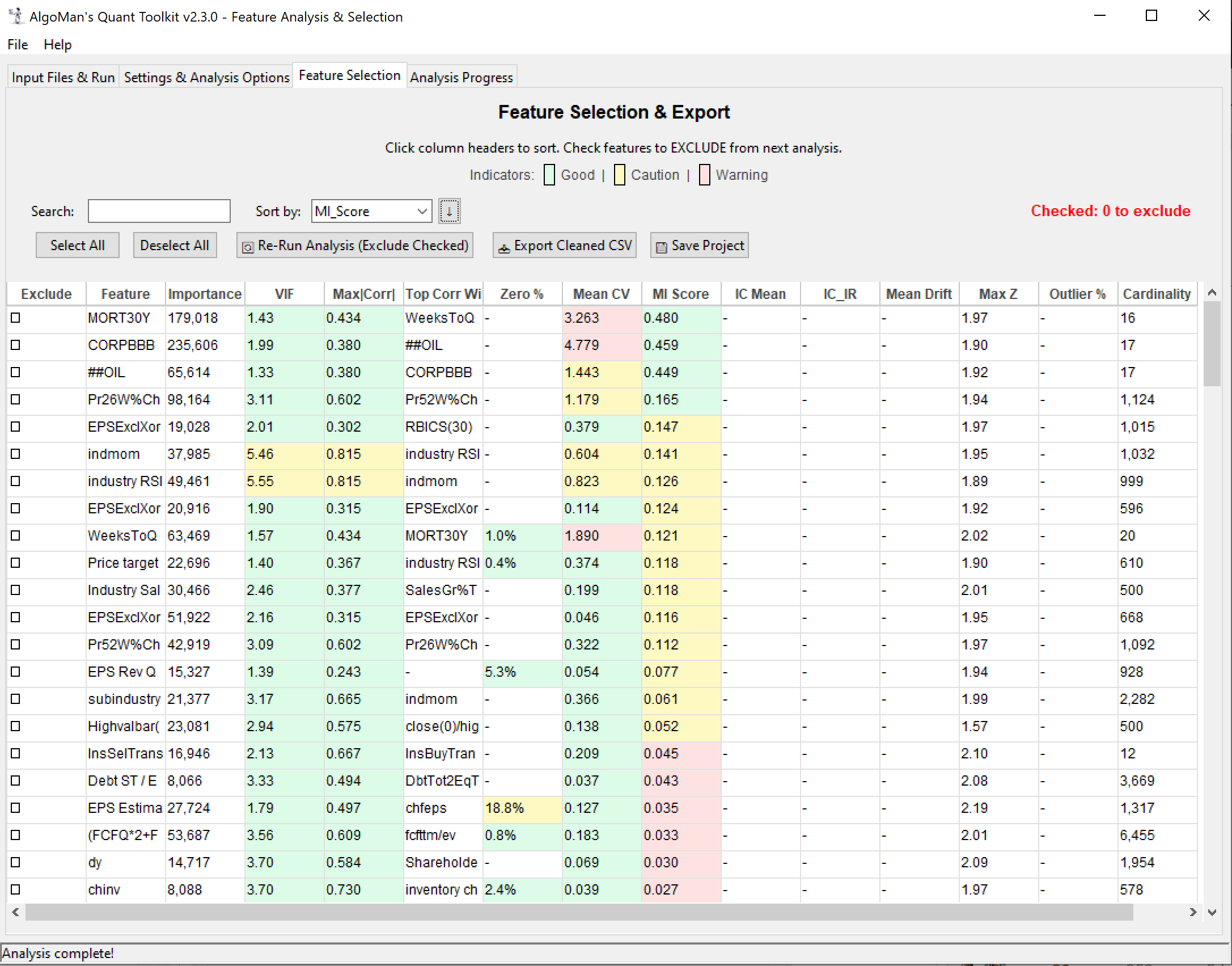Click the Re-Run Analysis icon button
This screenshot has width=1232, height=966.
pyautogui.click(x=248, y=246)
